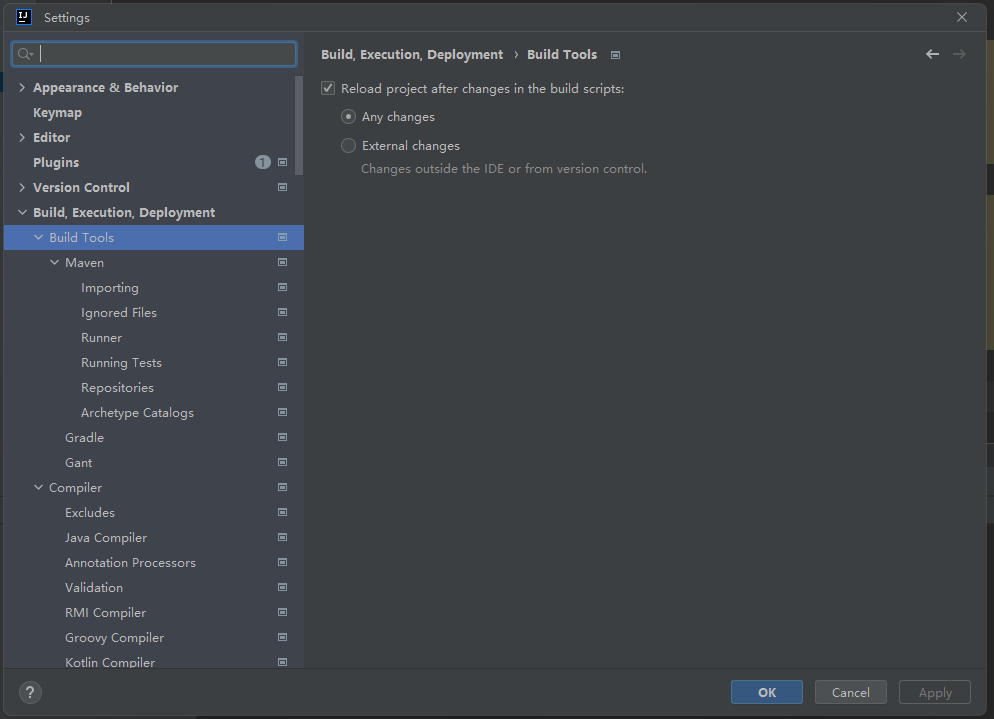Screen dimensions: 994x719
Task: Collapse the Maven tree node
Action: point(55,262)
